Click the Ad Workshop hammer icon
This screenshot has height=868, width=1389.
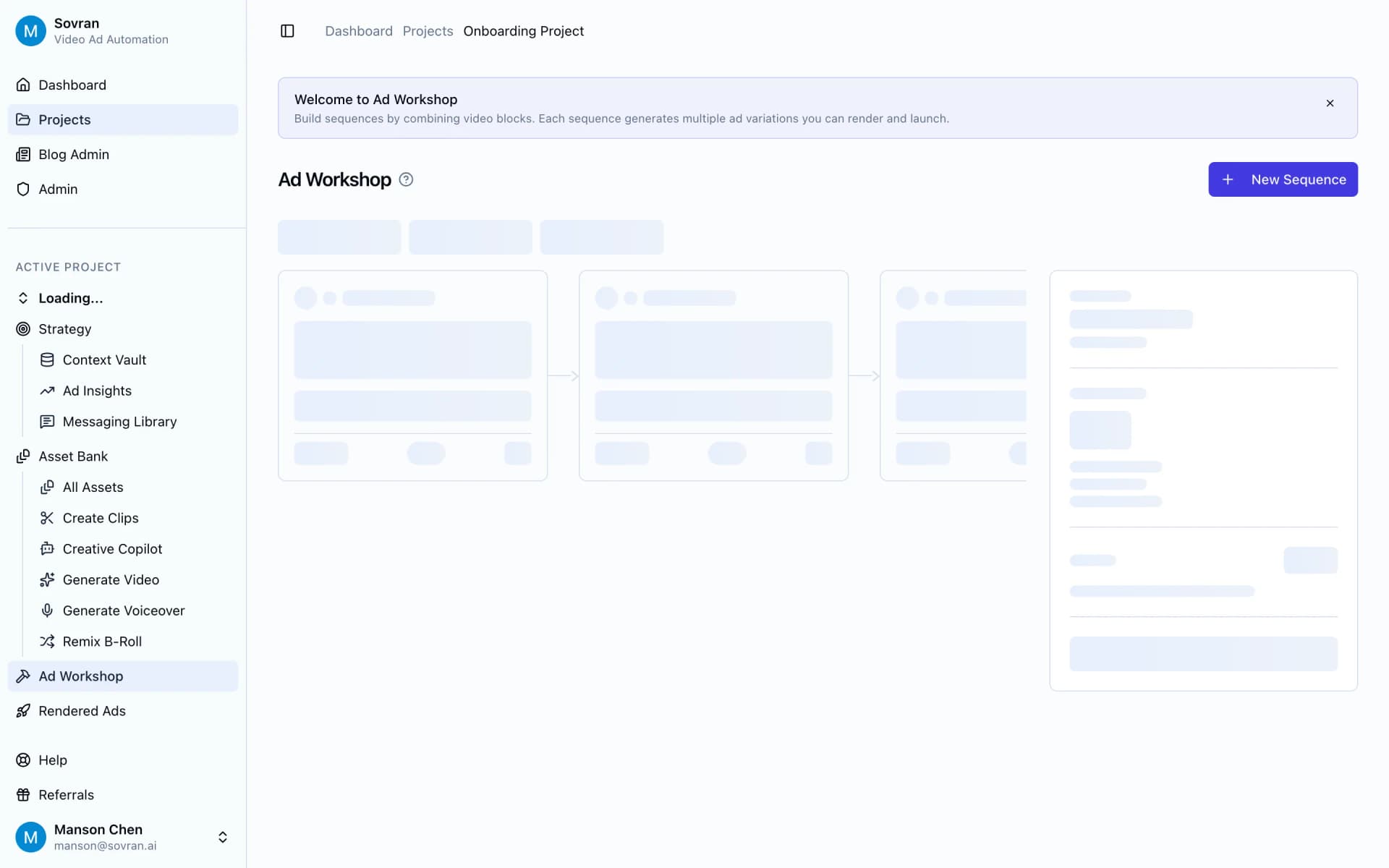23,676
